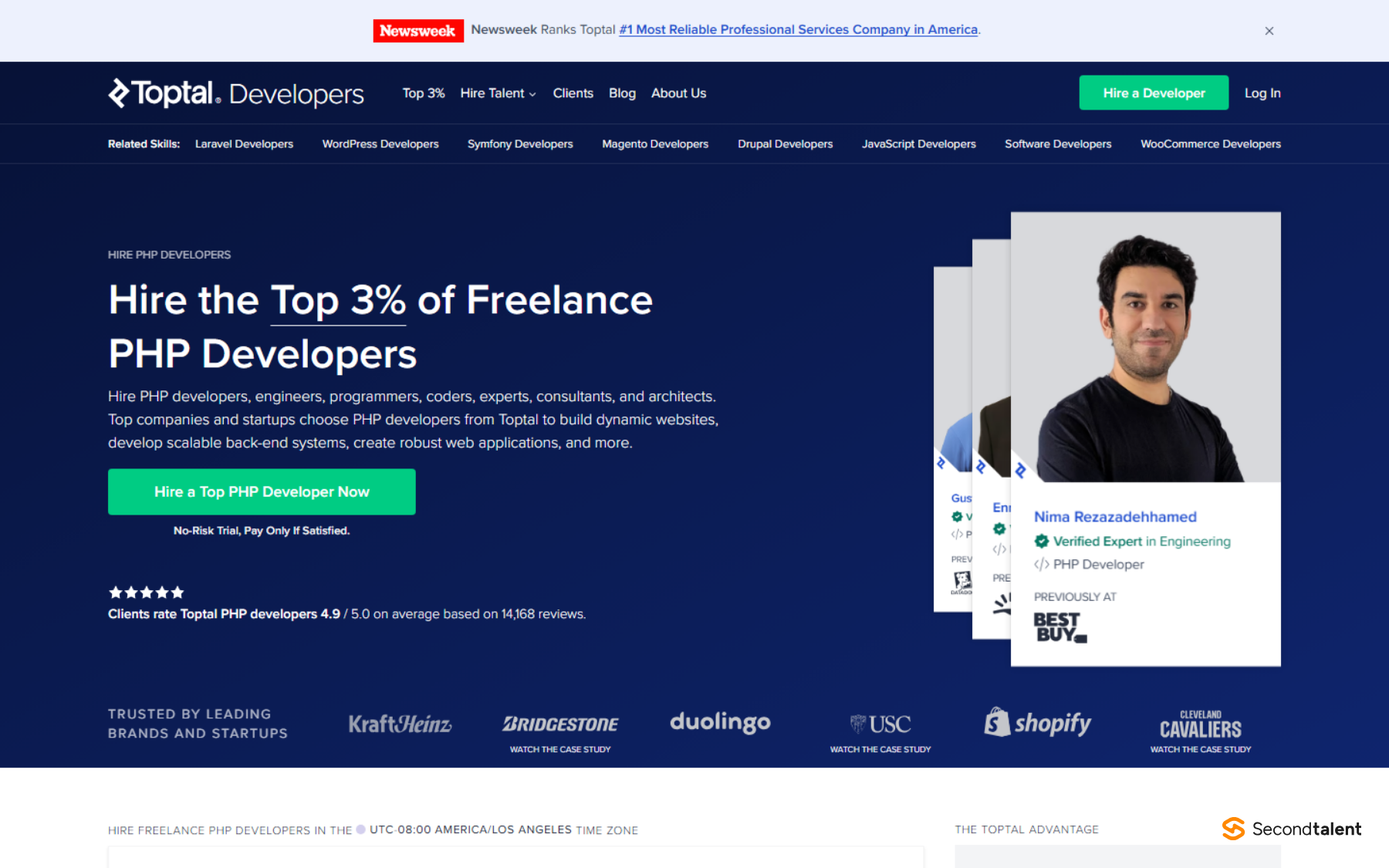This screenshot has height=868, width=1389.
Task: Open Drupal Developers related skill
Action: (x=785, y=144)
